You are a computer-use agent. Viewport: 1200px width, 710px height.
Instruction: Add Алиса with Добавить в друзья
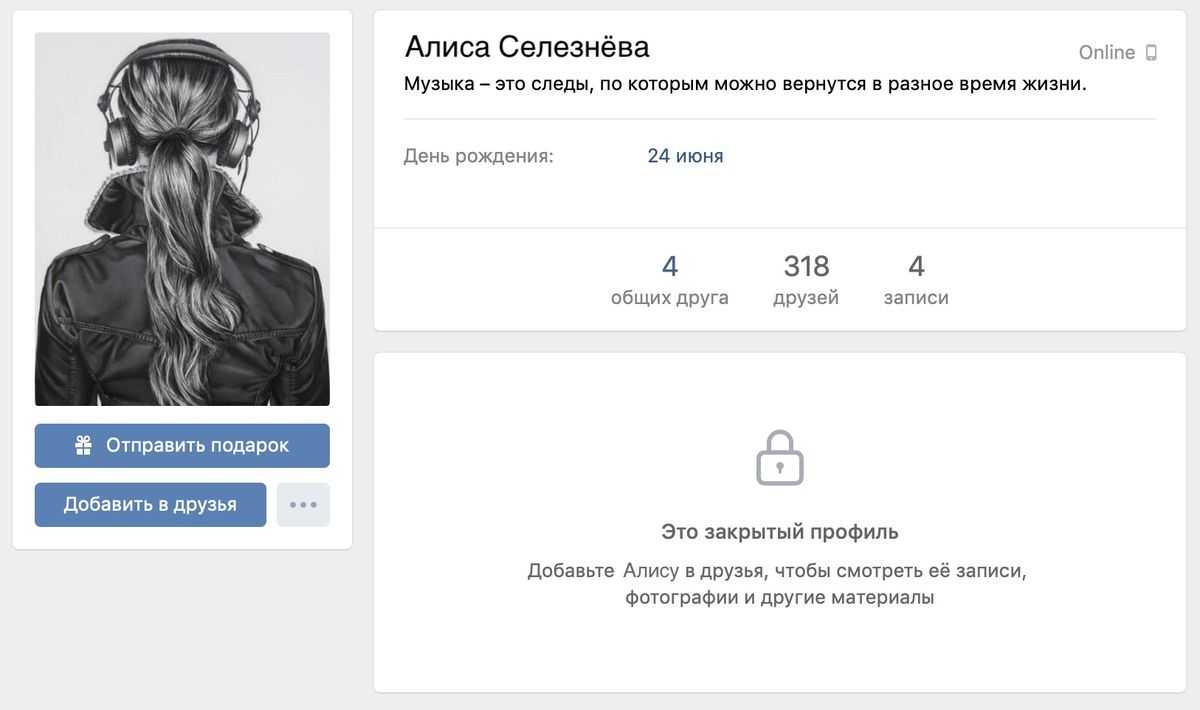pyautogui.click(x=150, y=505)
